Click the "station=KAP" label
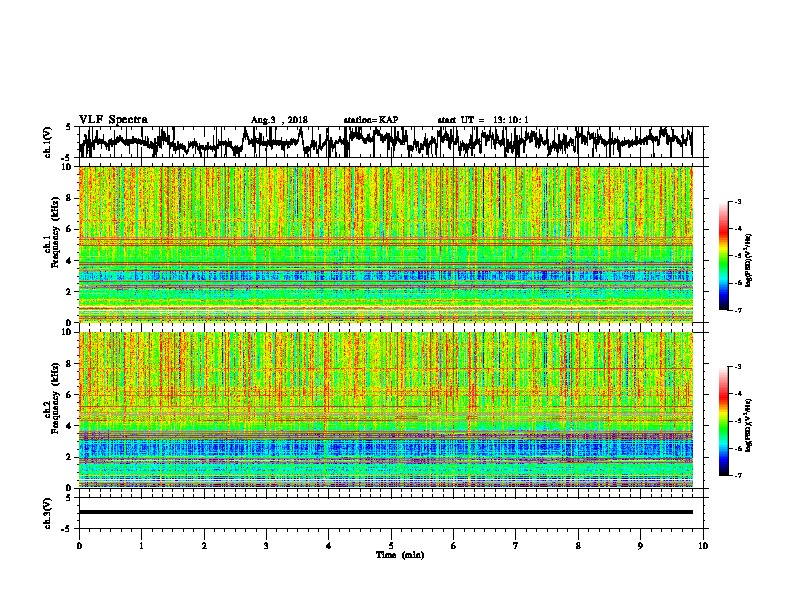The image size is (792, 612). [x=371, y=120]
